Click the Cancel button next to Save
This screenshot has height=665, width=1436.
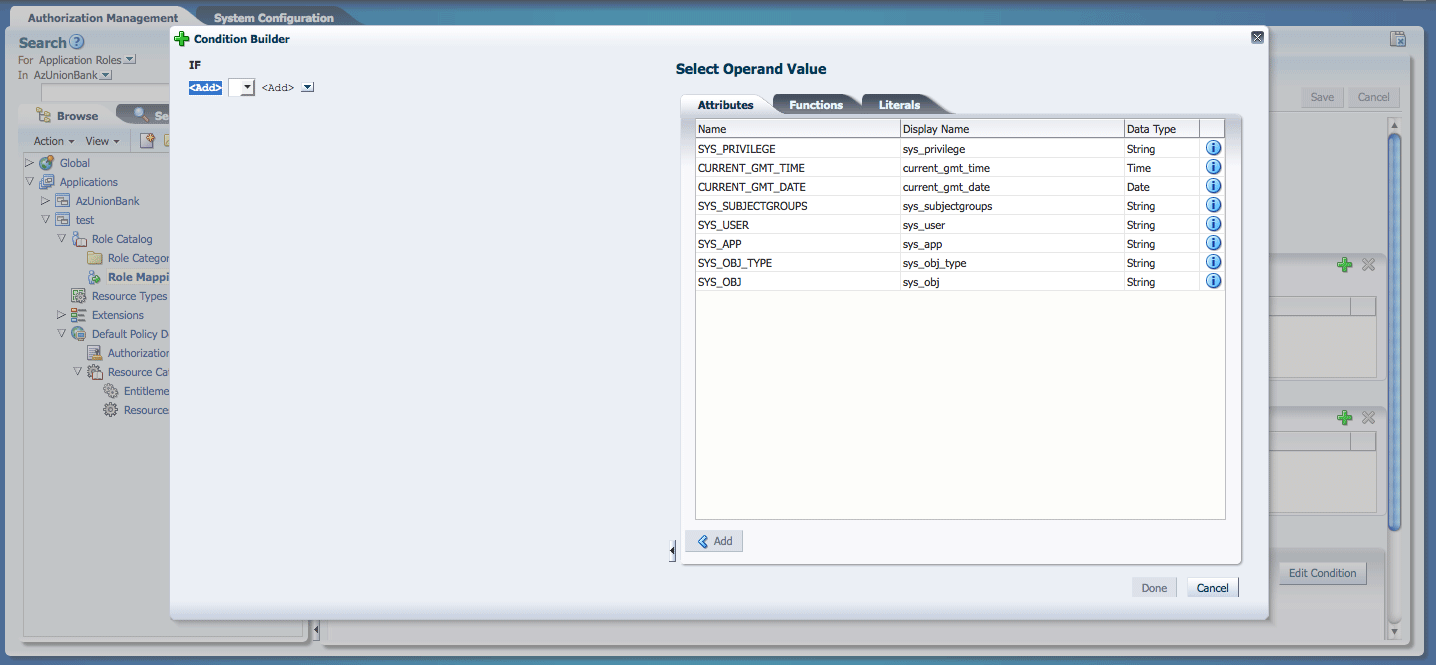click(x=1373, y=97)
